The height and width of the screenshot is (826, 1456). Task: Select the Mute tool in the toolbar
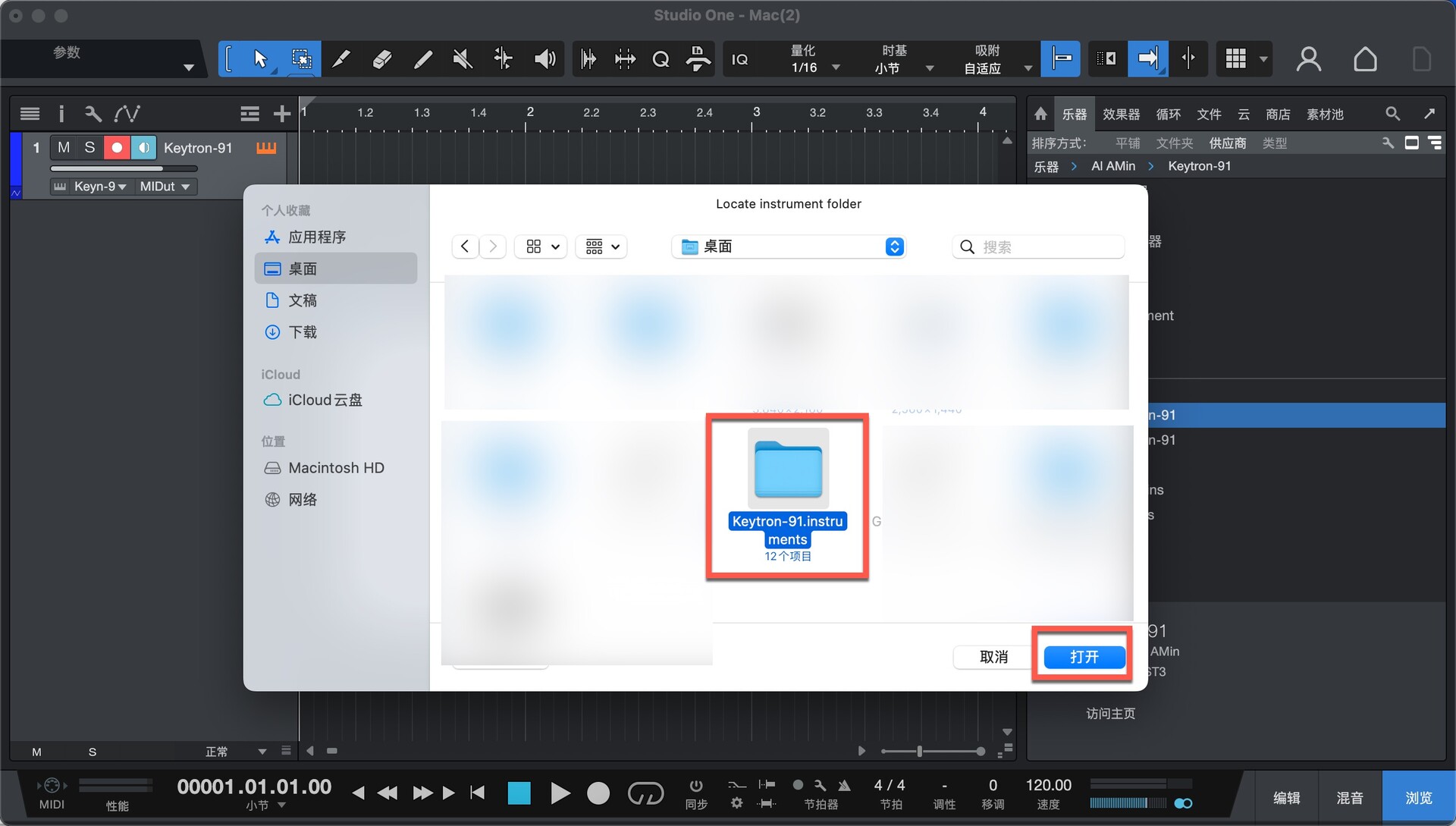pyautogui.click(x=463, y=58)
